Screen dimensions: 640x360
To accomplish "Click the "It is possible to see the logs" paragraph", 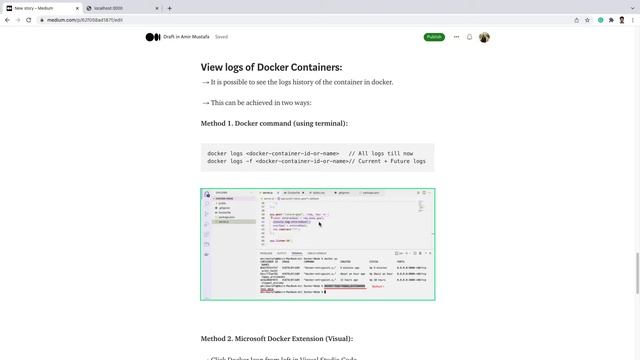I will (x=297, y=82).
